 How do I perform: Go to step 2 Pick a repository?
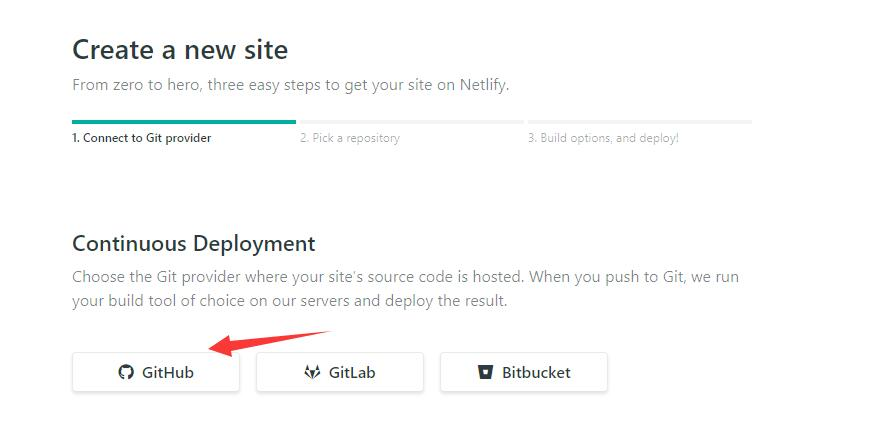350,138
